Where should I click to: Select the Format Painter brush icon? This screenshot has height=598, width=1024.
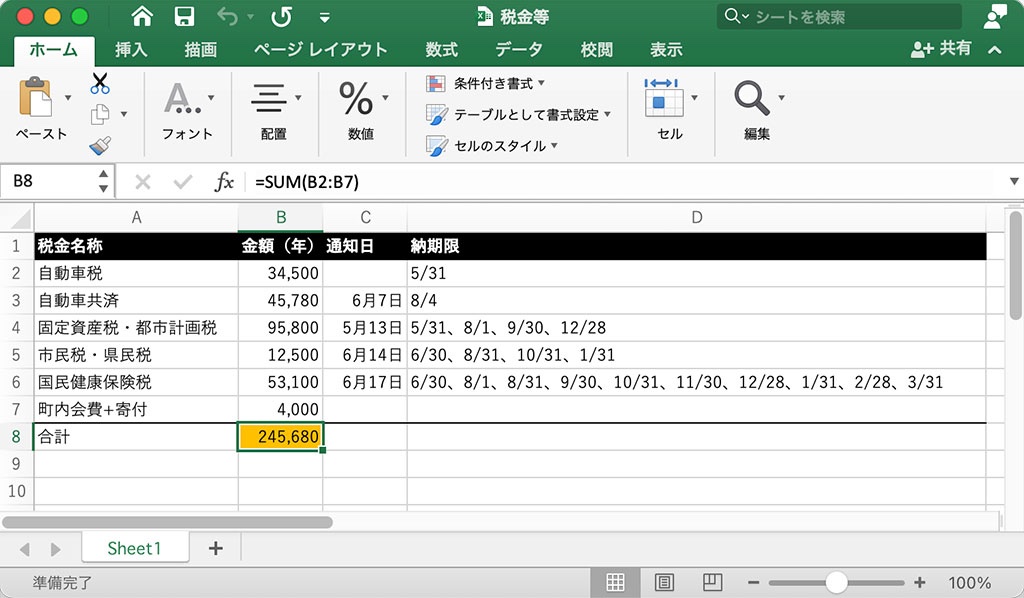click(x=100, y=146)
